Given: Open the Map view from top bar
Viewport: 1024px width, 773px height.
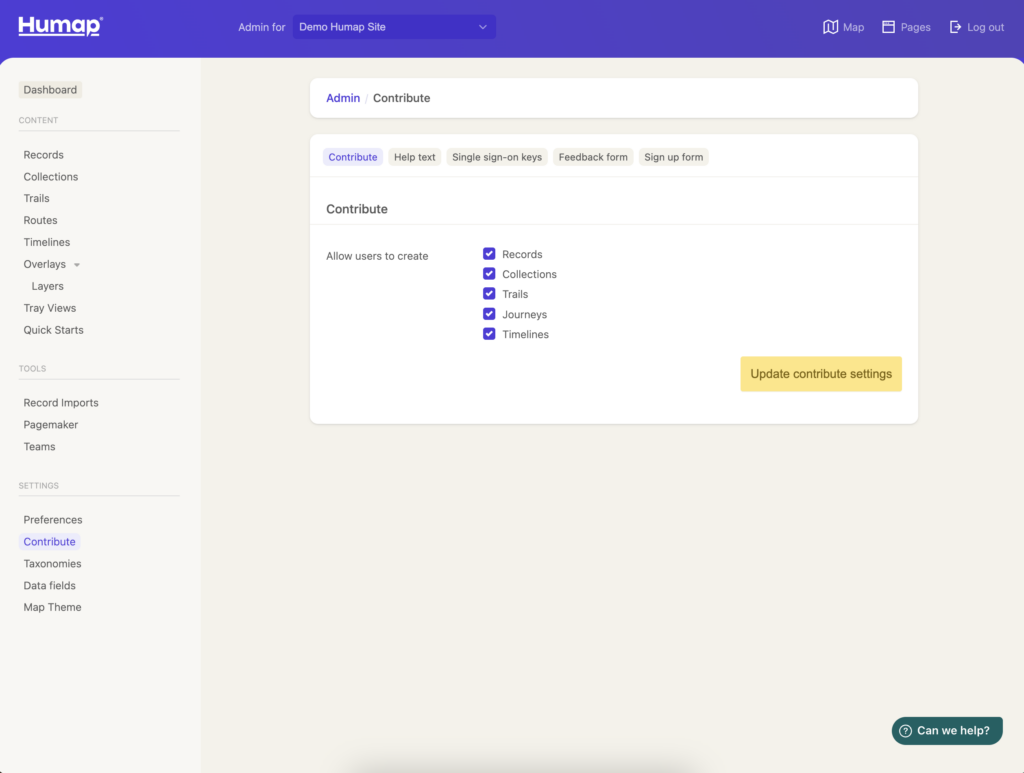Looking at the screenshot, I should pyautogui.click(x=843, y=27).
